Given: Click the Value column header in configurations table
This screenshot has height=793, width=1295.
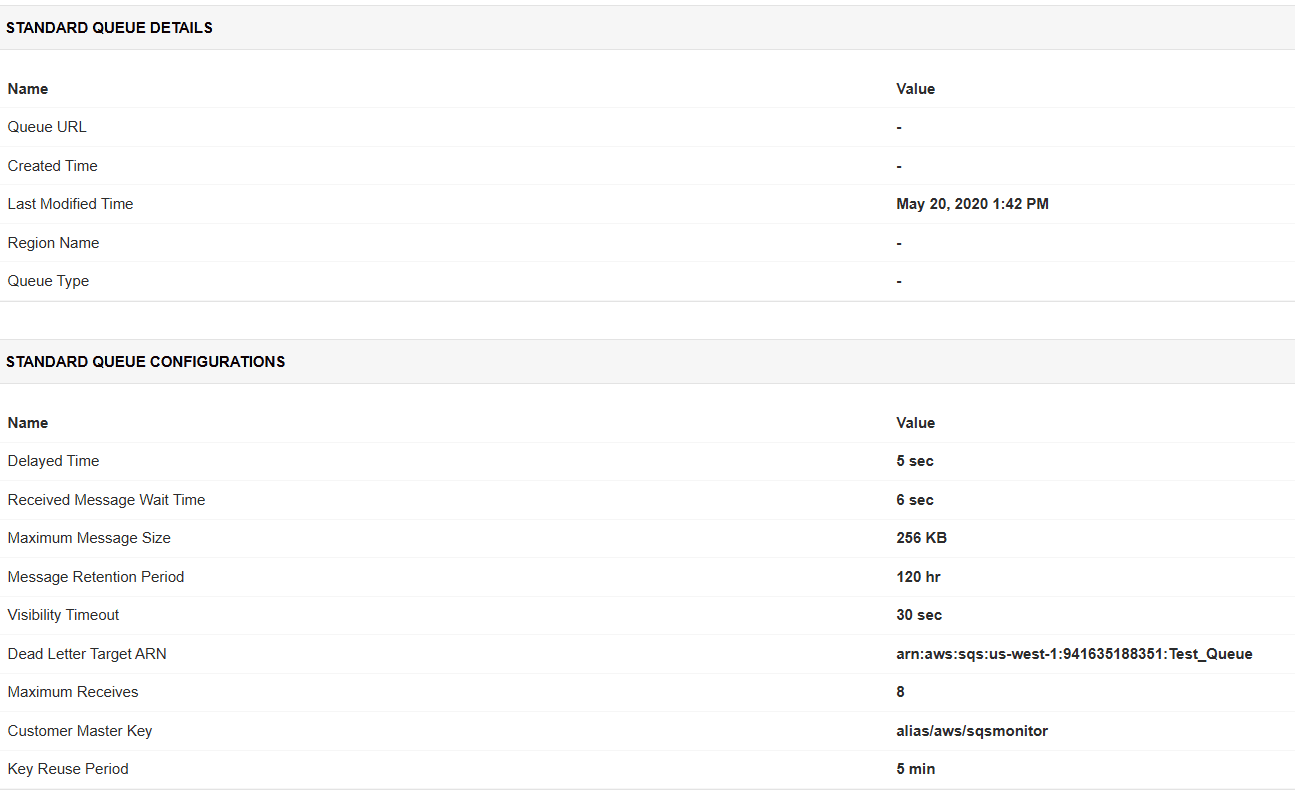Looking at the screenshot, I should (915, 423).
